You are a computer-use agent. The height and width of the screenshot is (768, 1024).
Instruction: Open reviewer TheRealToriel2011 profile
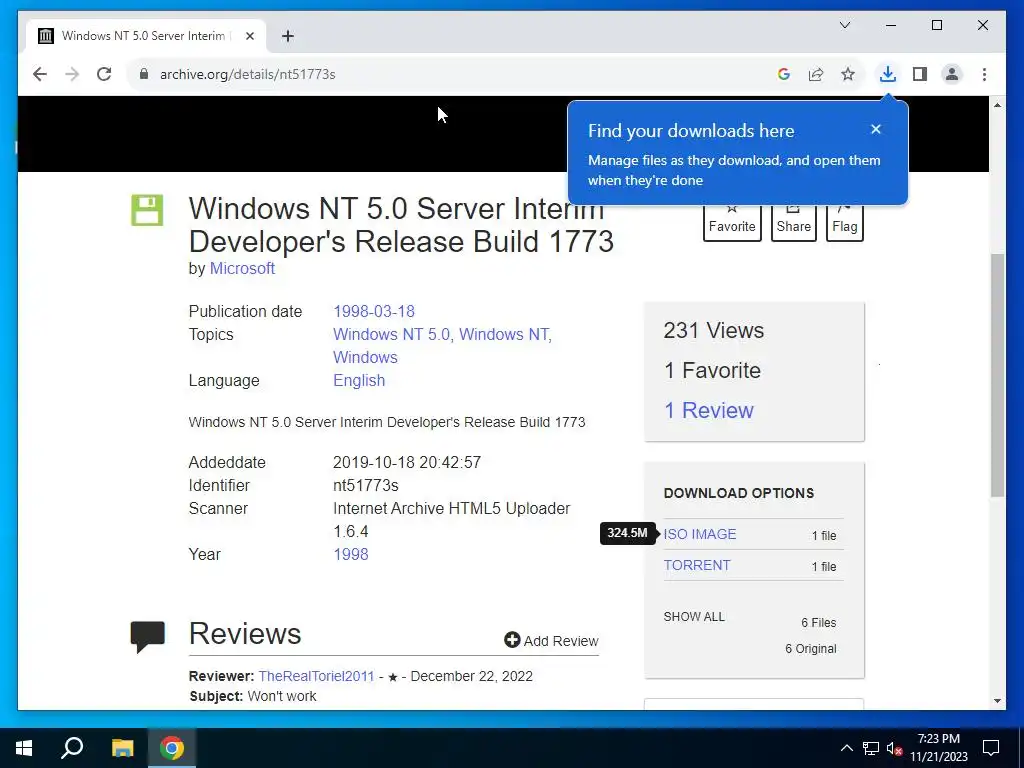tap(316, 677)
